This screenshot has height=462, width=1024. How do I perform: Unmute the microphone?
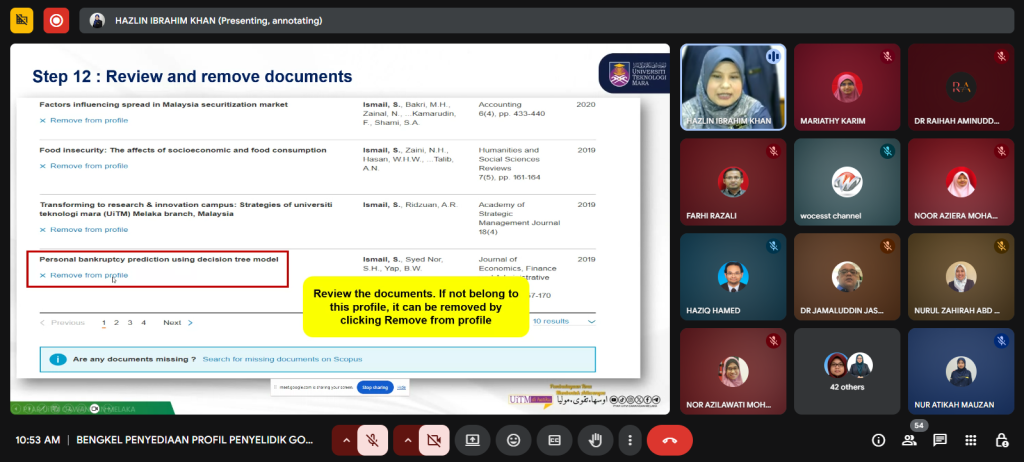[371, 439]
